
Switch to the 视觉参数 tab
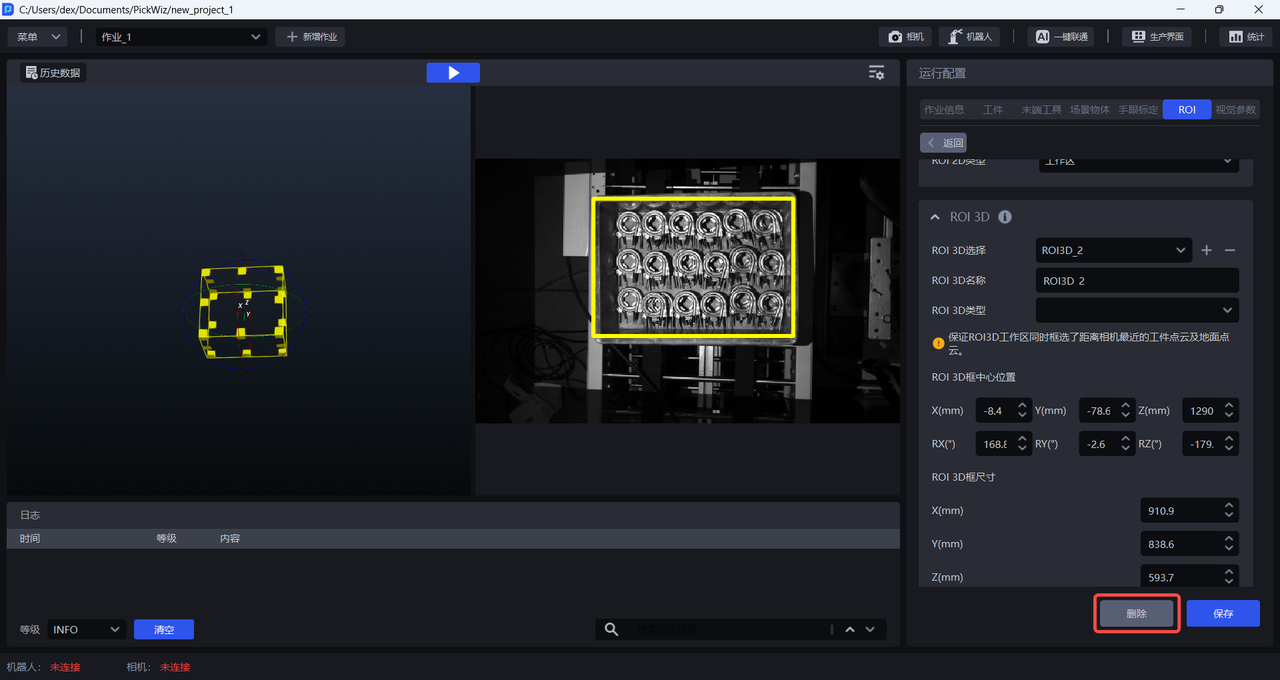(1235, 110)
